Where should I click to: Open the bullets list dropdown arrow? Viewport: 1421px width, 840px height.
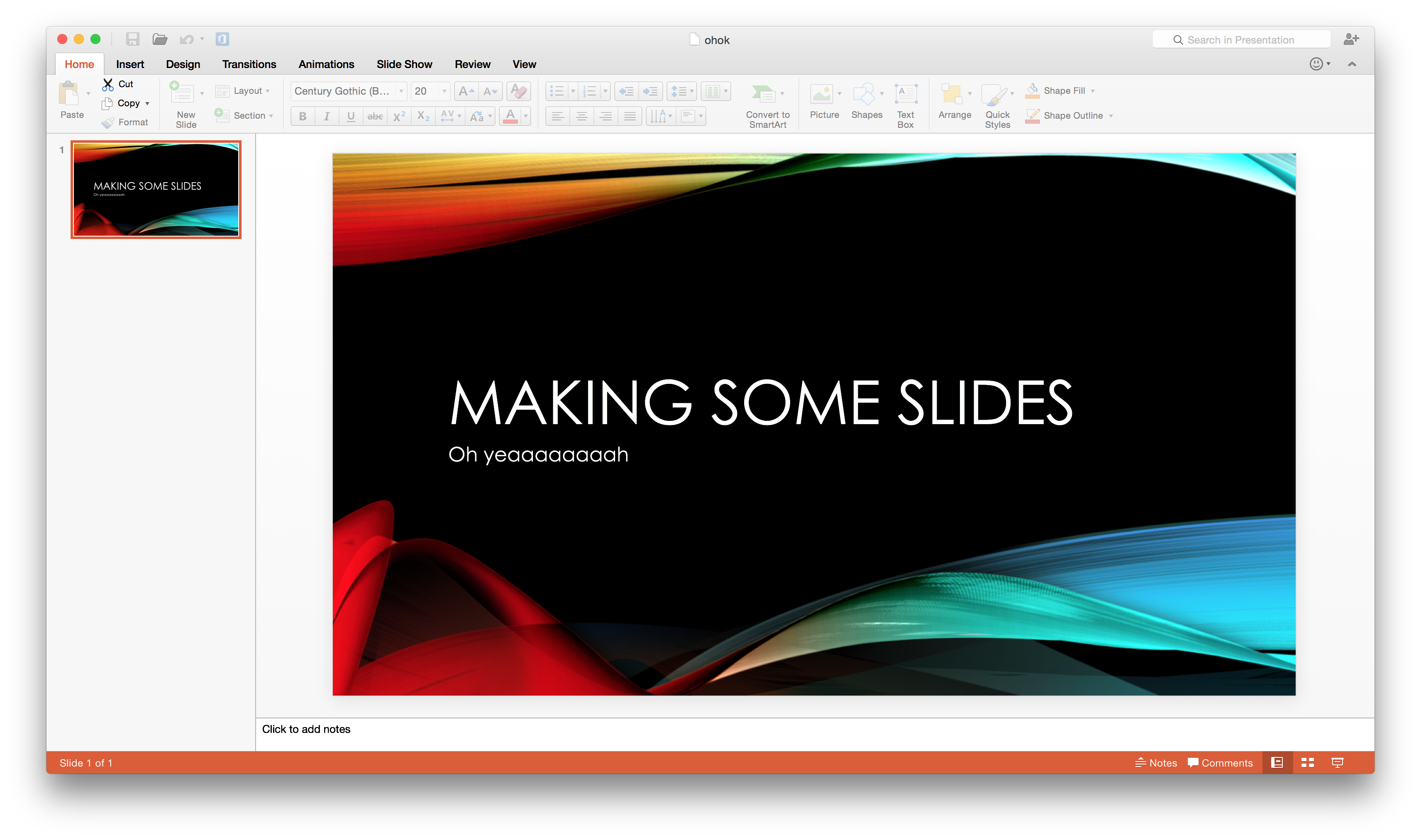coord(573,91)
